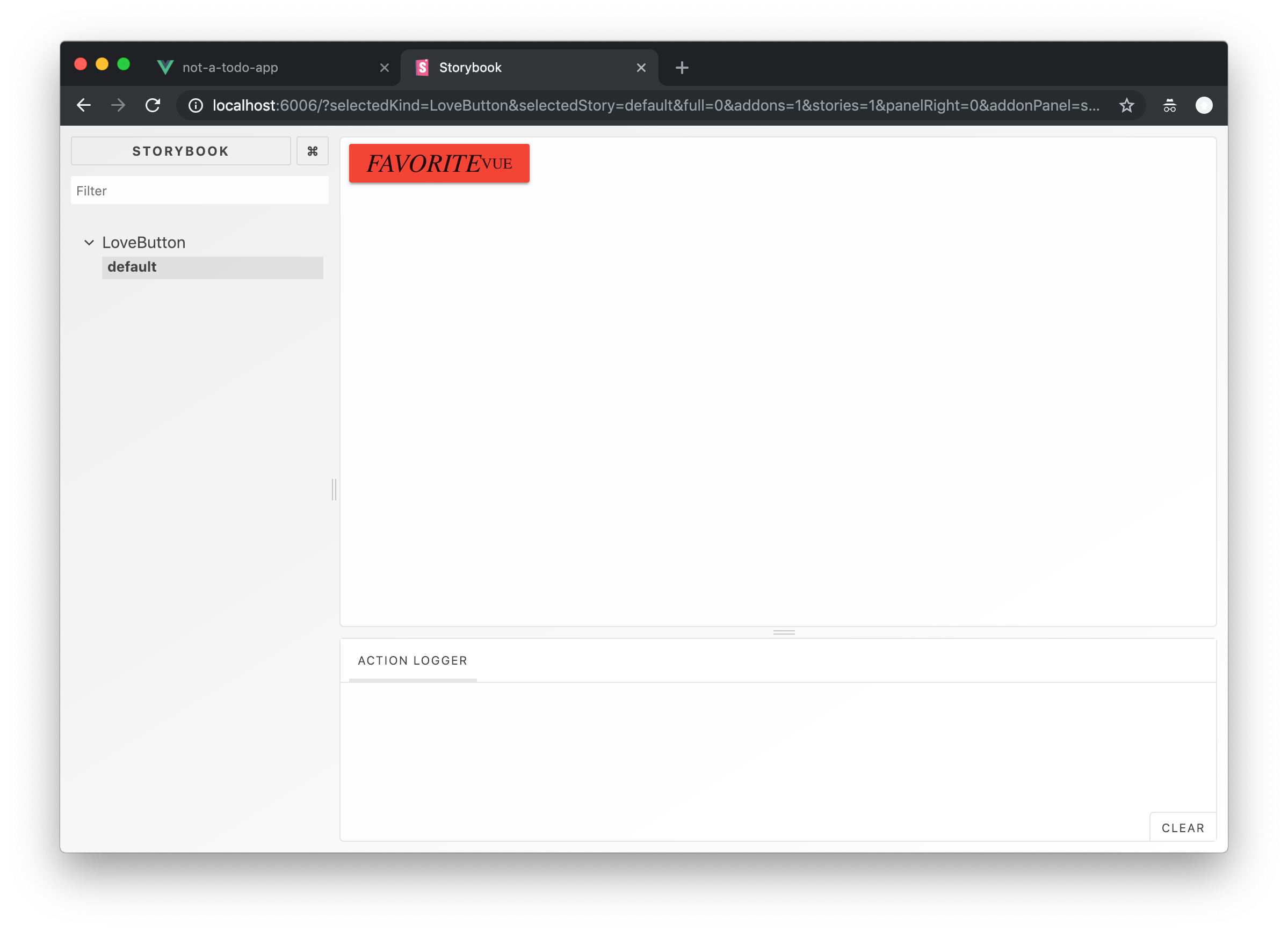
Task: Reload the Storybook page
Action: point(153,105)
